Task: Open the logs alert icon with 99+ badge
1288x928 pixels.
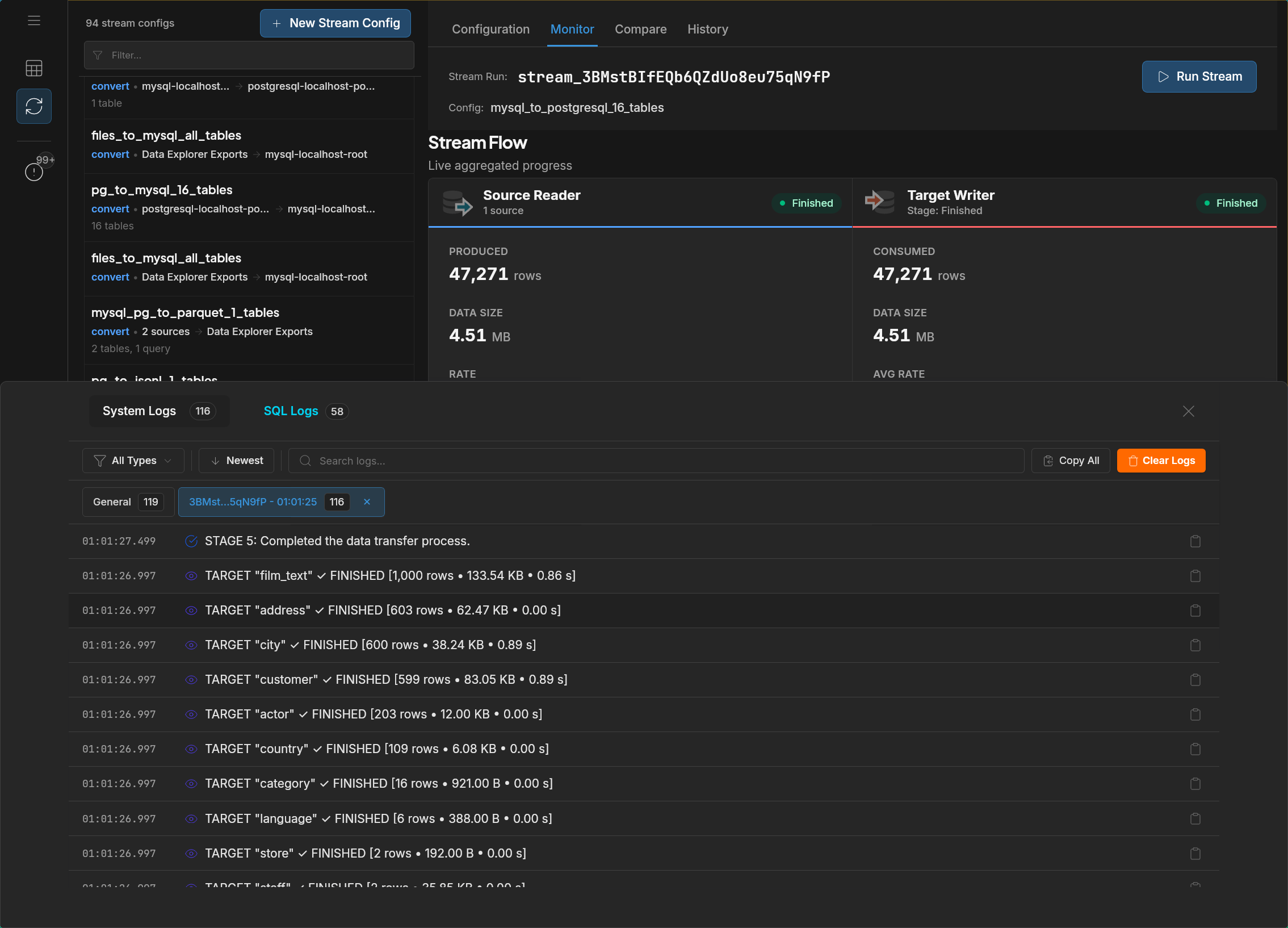Action: click(x=34, y=172)
